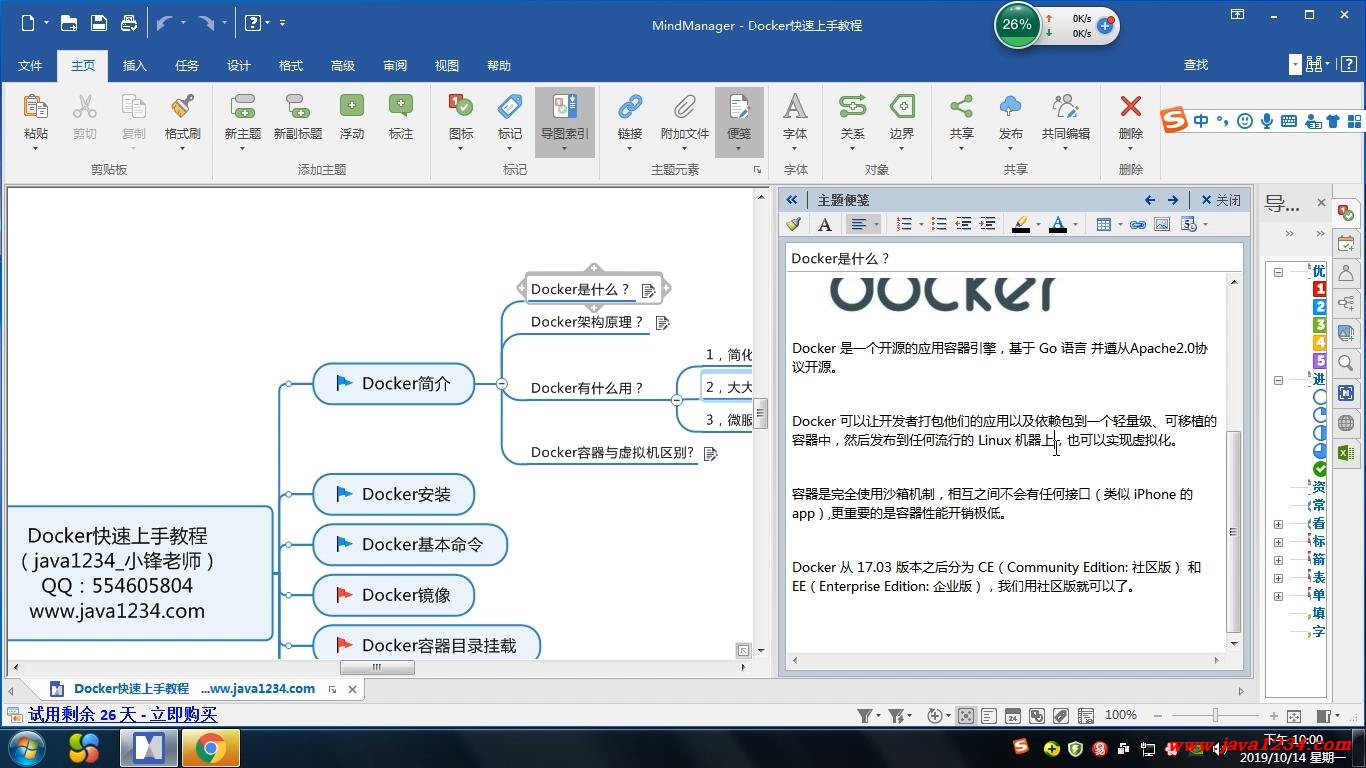Add a 新副标题 subtopic

[297, 106]
